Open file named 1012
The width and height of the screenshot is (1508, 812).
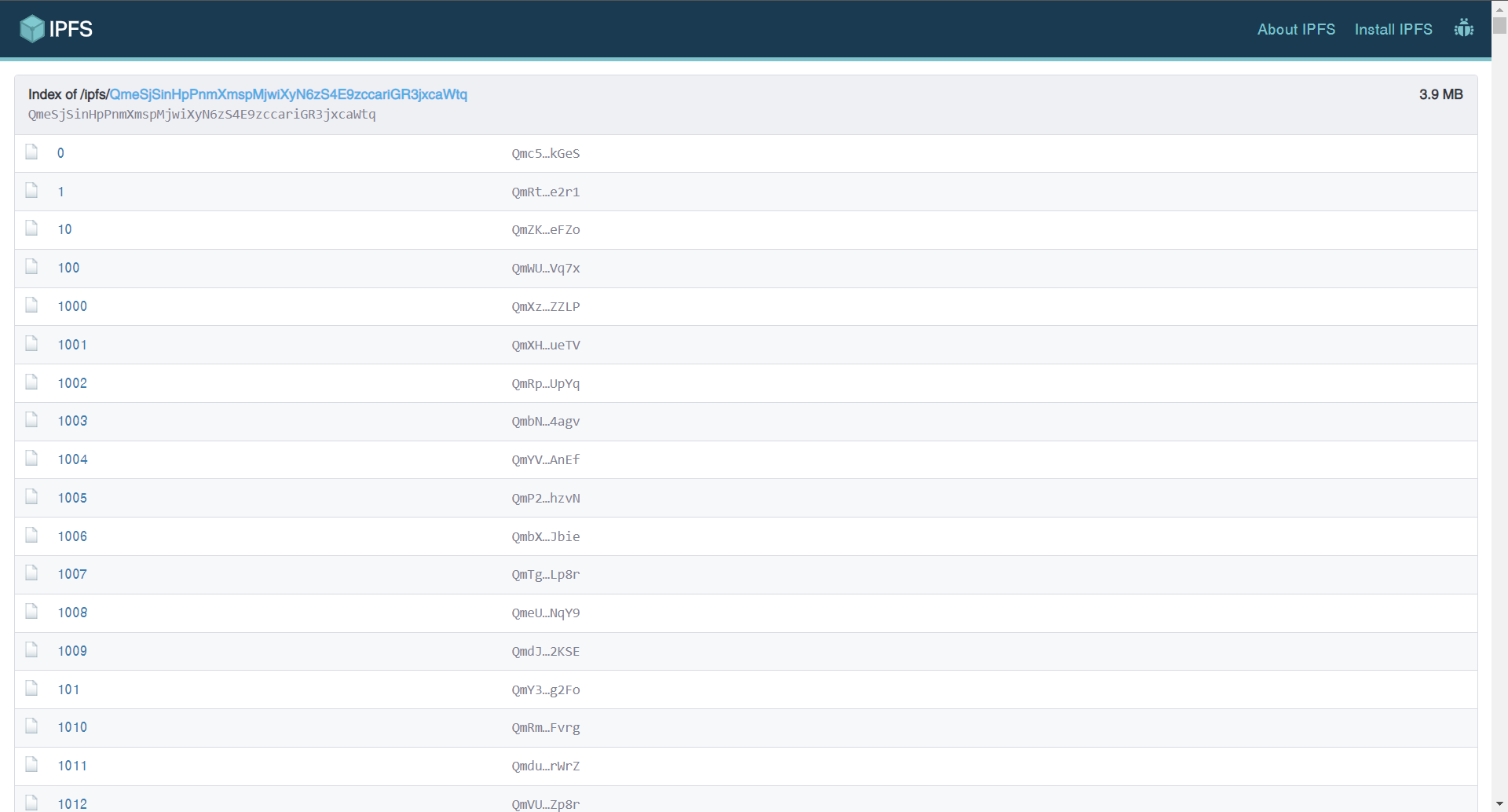72,804
